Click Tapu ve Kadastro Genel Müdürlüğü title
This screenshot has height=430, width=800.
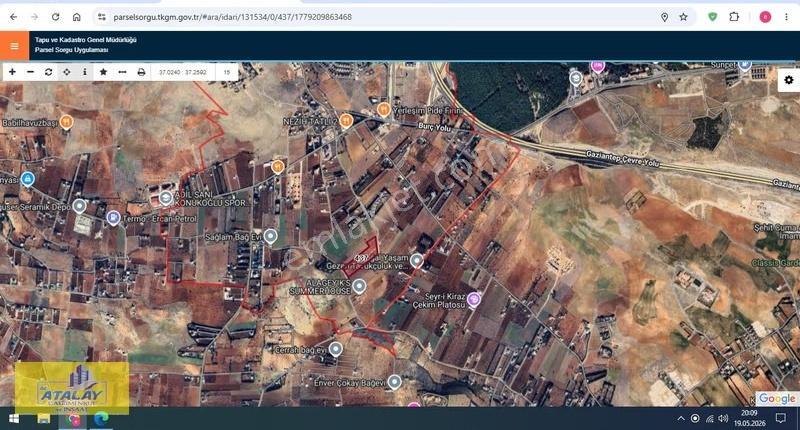click(86, 40)
